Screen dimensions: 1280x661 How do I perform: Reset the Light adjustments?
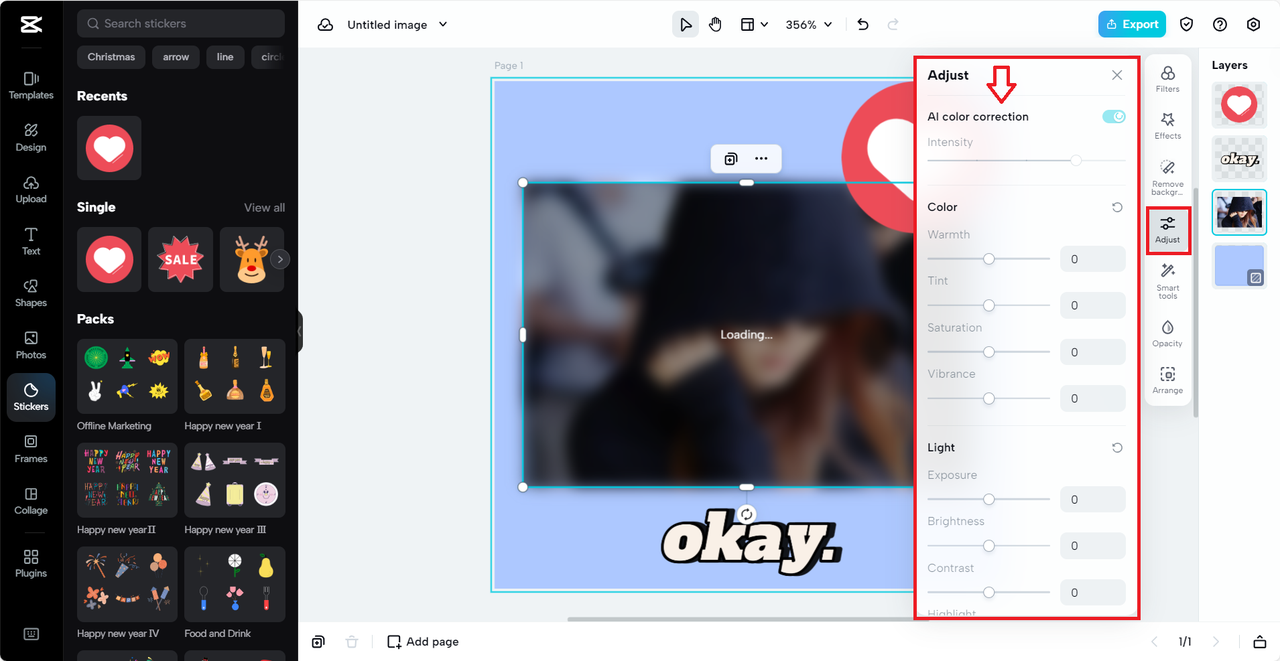[1117, 448]
